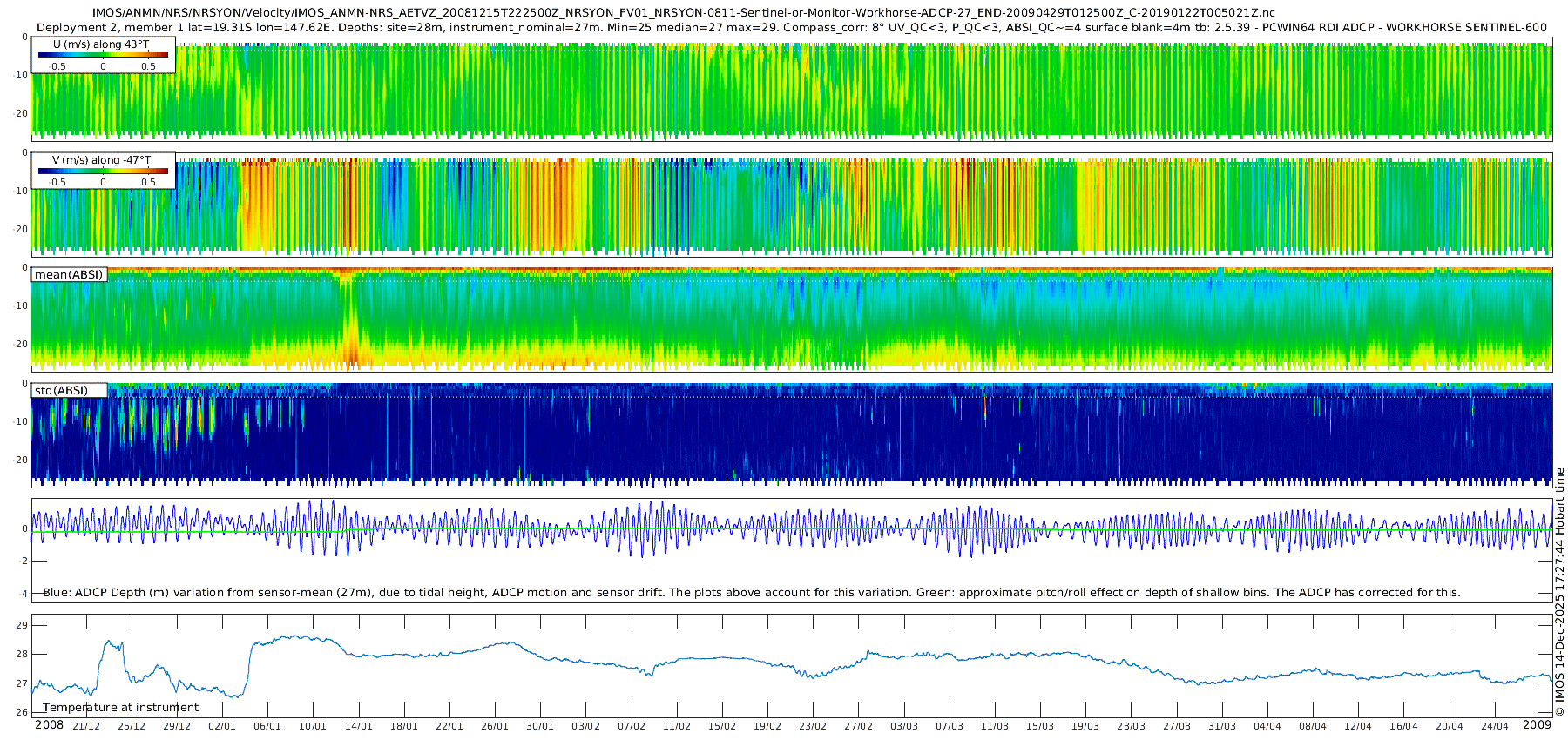
Task: Select the 06/01 date tick label
Action: [267, 727]
